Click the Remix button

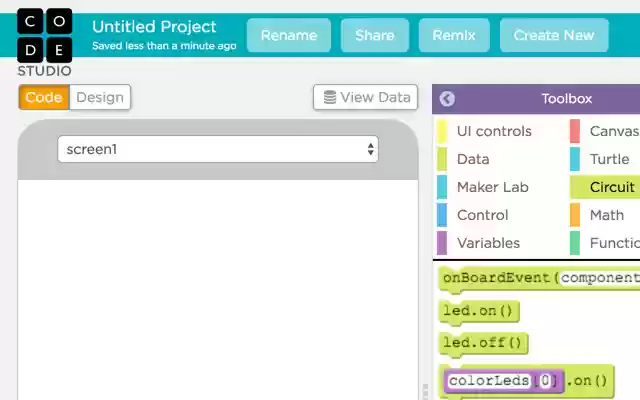[x=453, y=35]
